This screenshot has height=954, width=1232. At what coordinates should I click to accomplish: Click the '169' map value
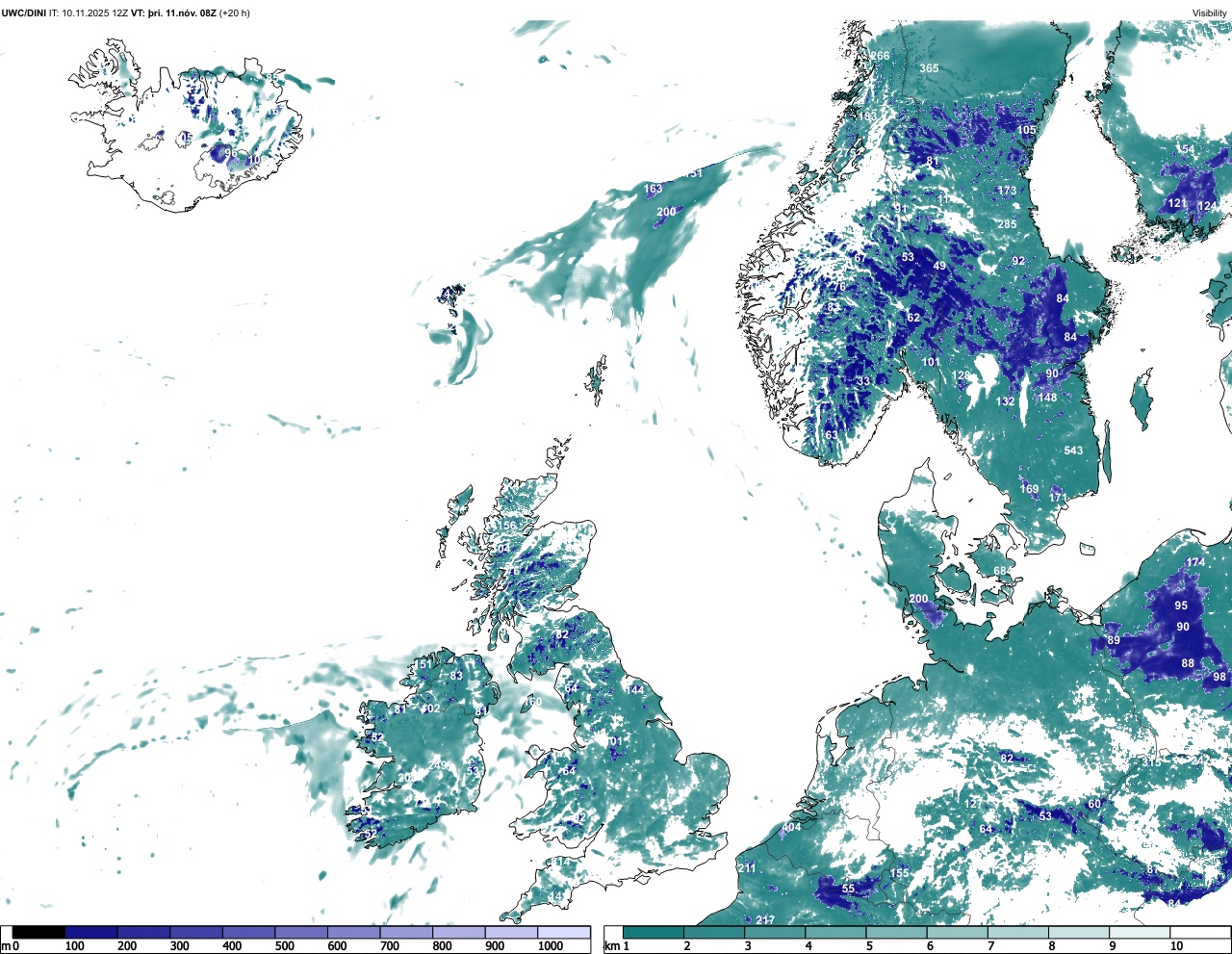pos(1030,489)
